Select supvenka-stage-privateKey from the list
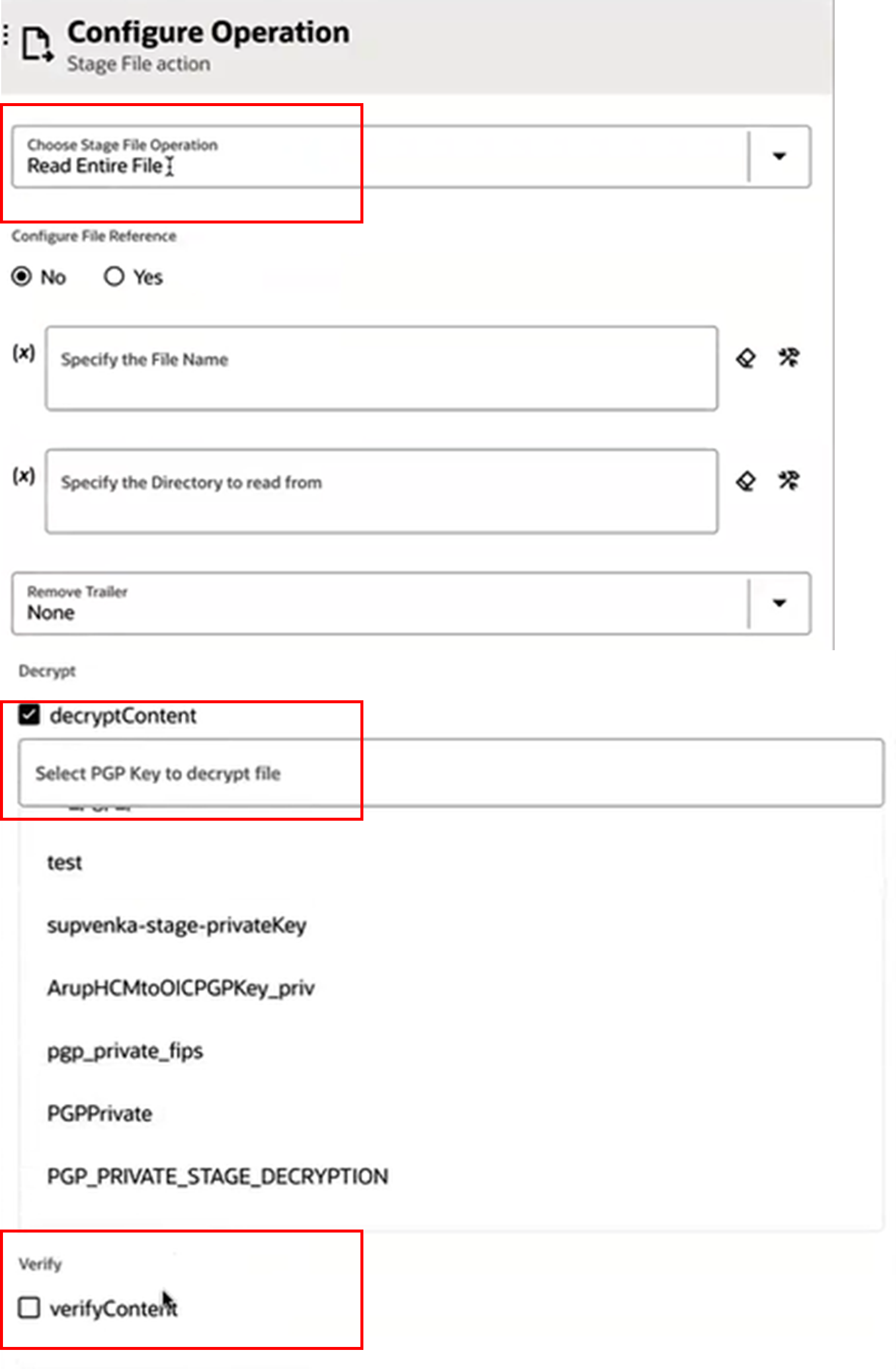 pyautogui.click(x=176, y=926)
